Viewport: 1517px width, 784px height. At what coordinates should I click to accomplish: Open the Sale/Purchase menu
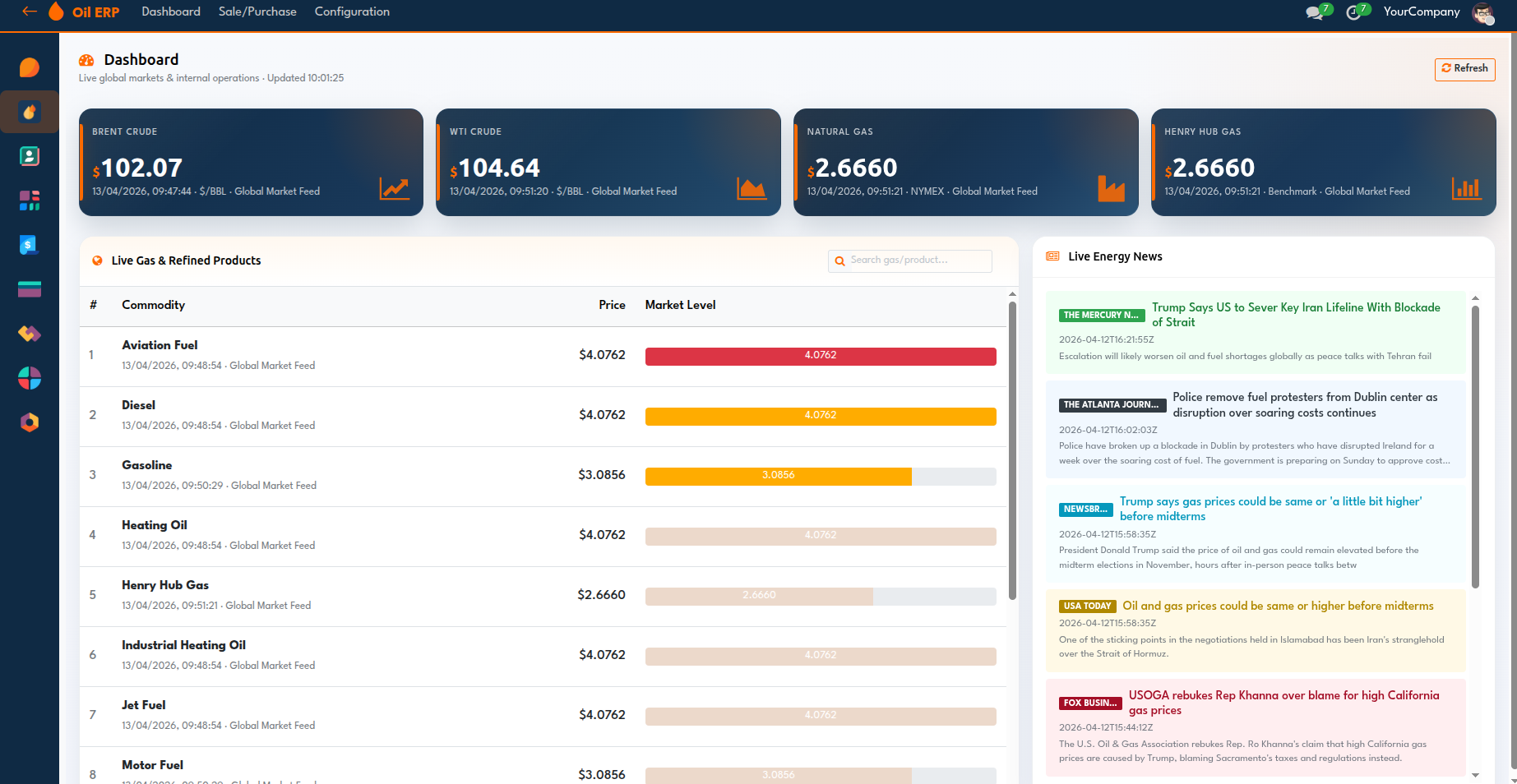(257, 12)
